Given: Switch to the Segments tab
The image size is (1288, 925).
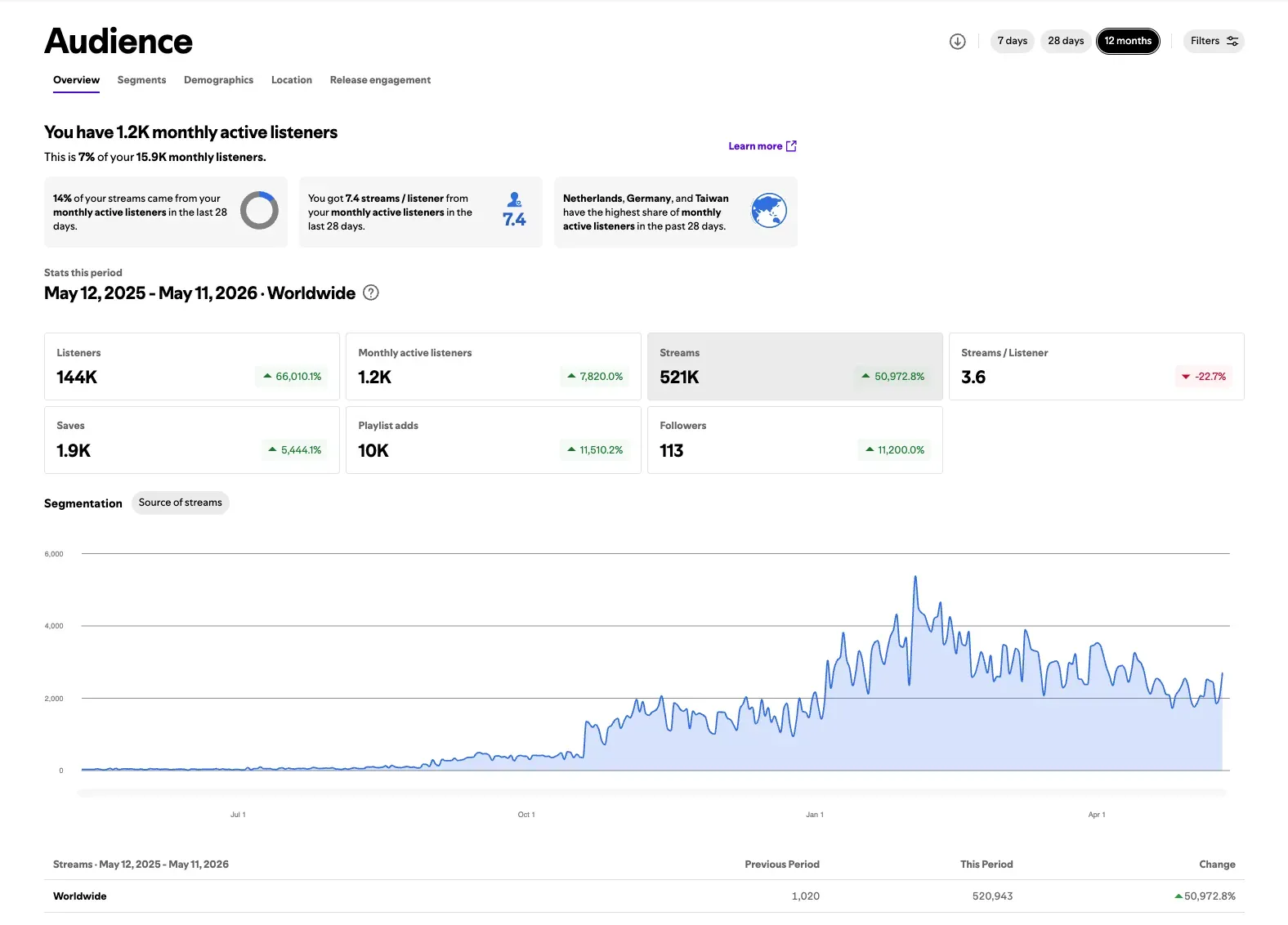Looking at the screenshot, I should [141, 80].
